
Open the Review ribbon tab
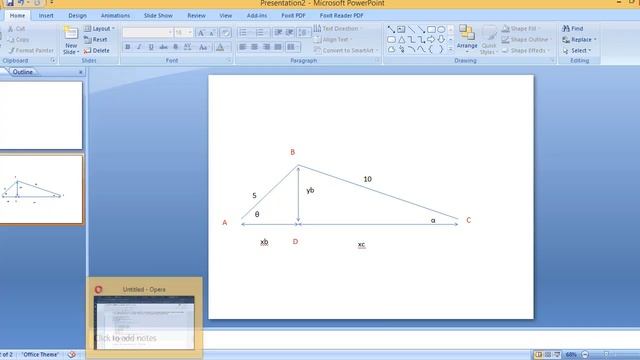(x=196, y=16)
